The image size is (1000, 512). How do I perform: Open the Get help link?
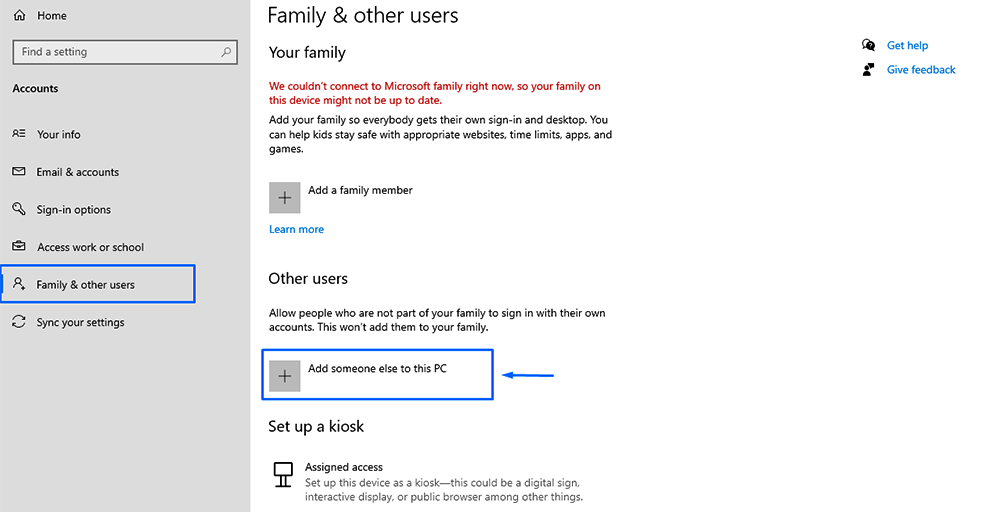pyautogui.click(x=907, y=45)
